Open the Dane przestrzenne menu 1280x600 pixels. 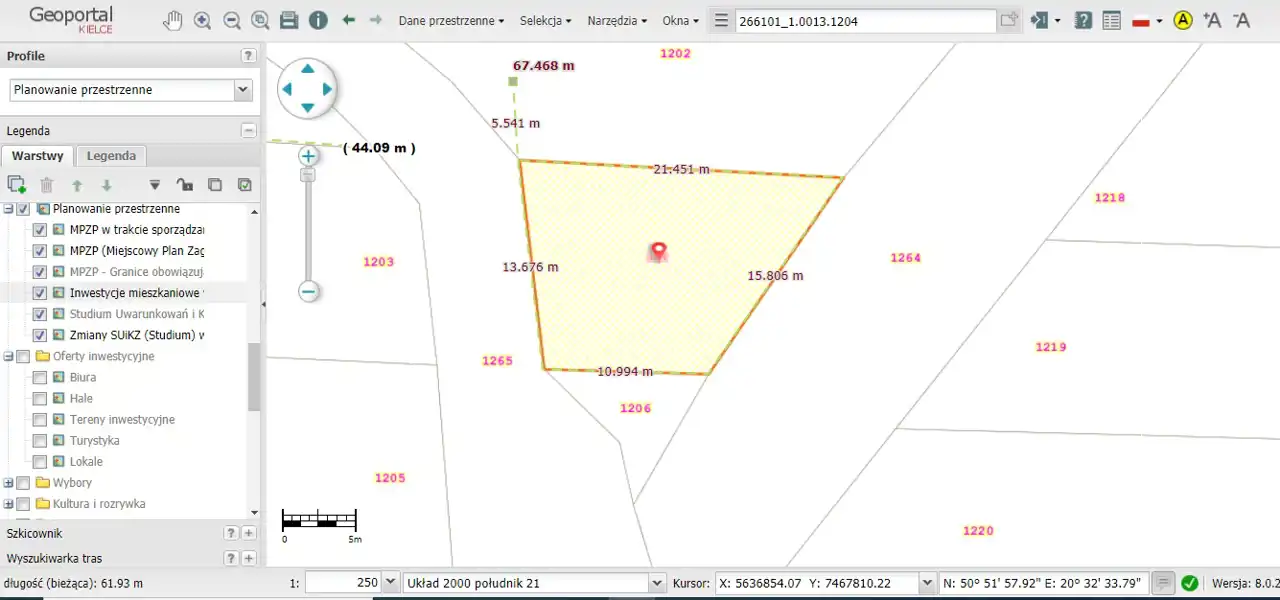pyautogui.click(x=451, y=20)
